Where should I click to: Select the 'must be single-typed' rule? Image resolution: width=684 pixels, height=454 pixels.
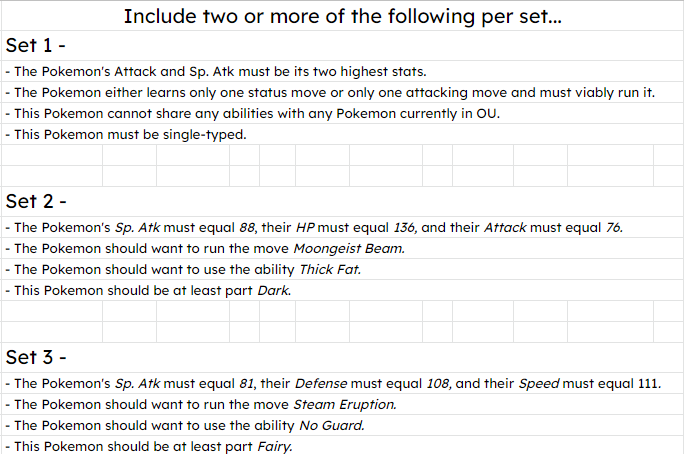125,134
